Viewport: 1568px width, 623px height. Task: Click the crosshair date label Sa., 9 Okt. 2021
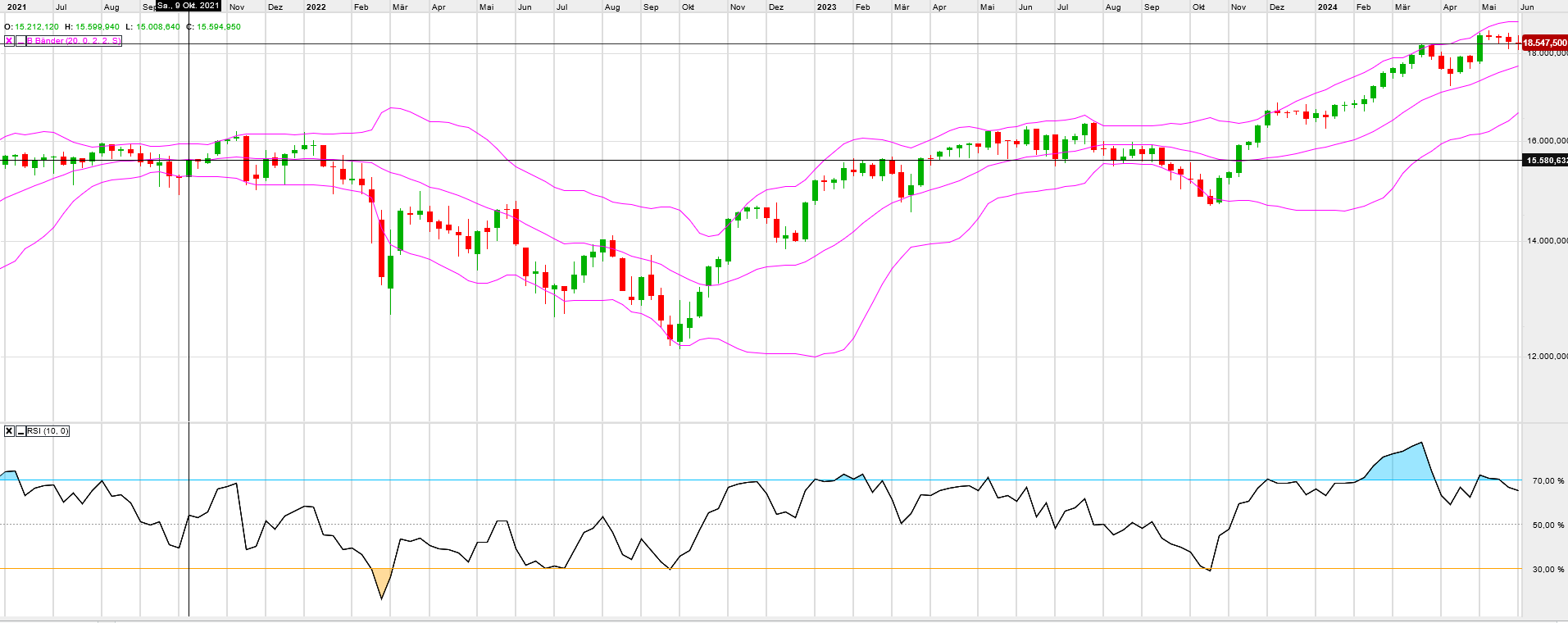pyautogui.click(x=189, y=6)
